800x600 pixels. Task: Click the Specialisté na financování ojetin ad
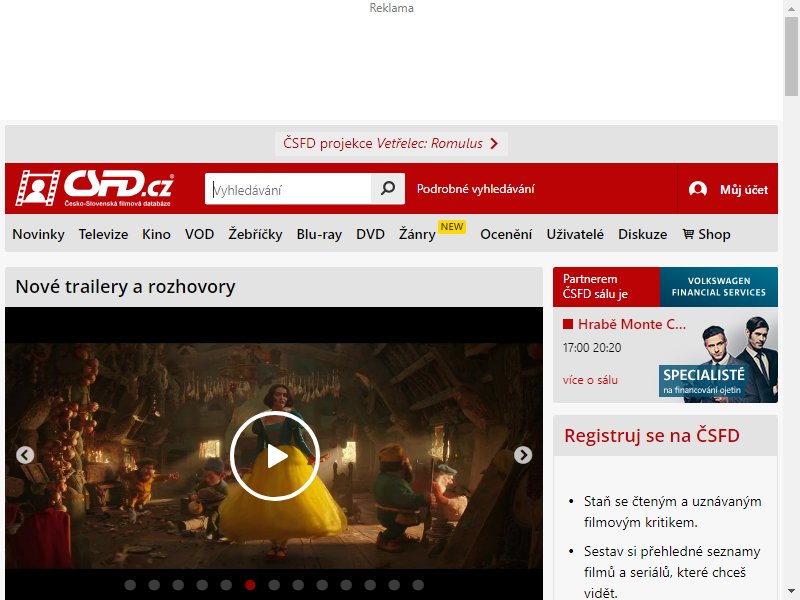tap(718, 359)
